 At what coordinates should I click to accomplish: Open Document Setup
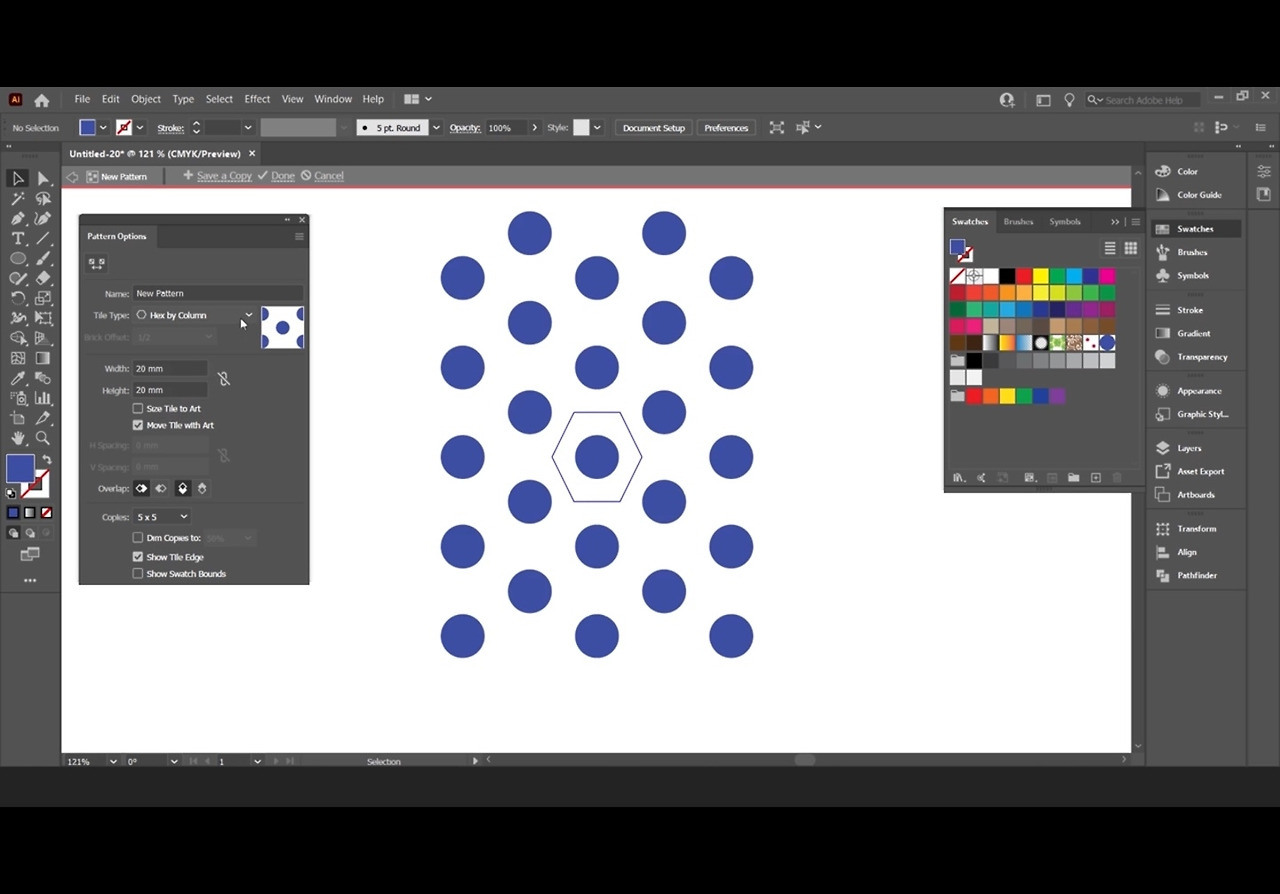(654, 128)
